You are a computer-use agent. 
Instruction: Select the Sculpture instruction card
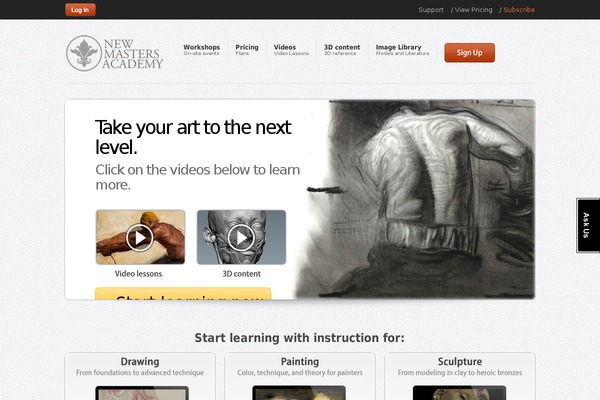[x=460, y=376]
